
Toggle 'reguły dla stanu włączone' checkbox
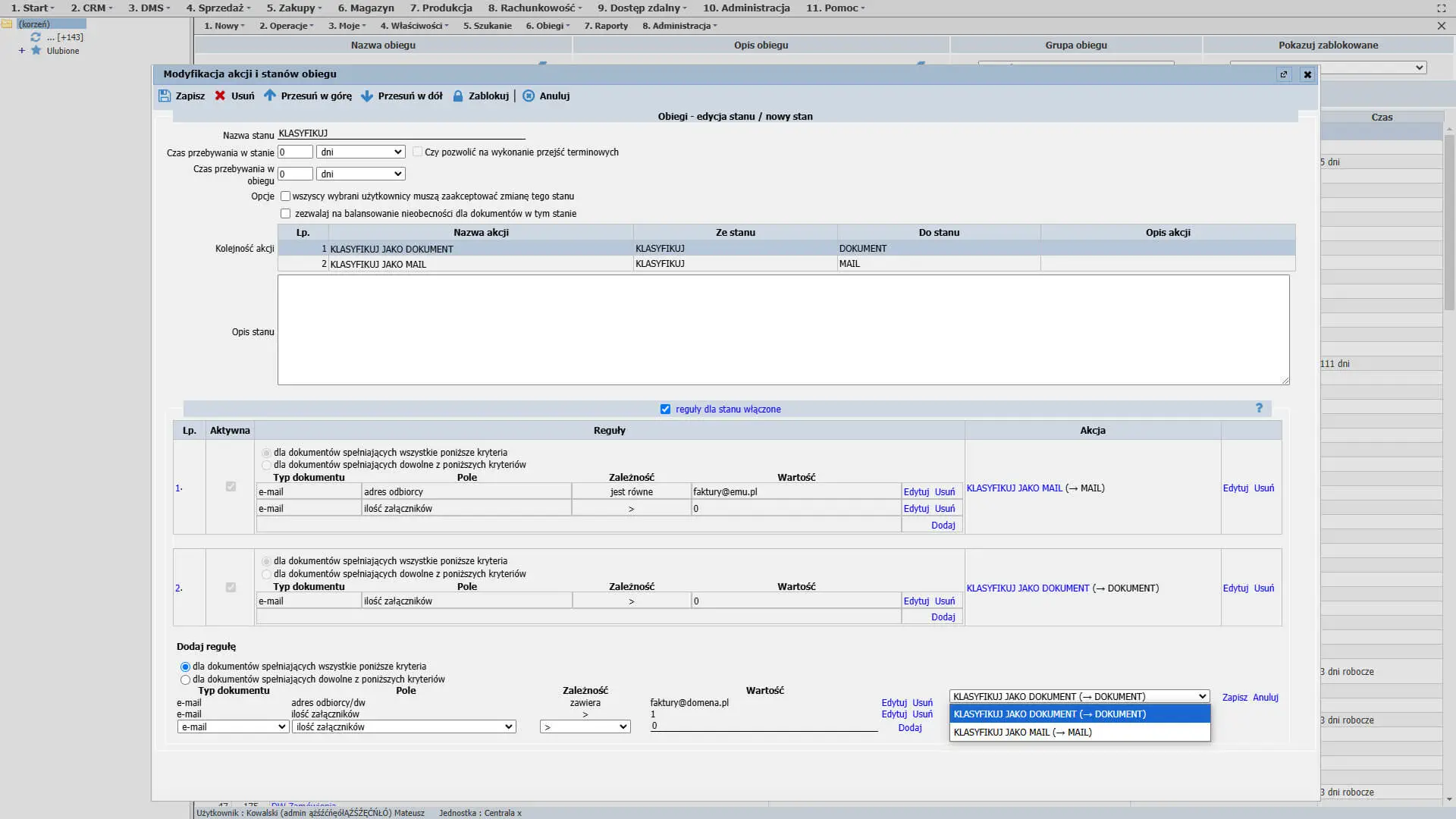665,409
